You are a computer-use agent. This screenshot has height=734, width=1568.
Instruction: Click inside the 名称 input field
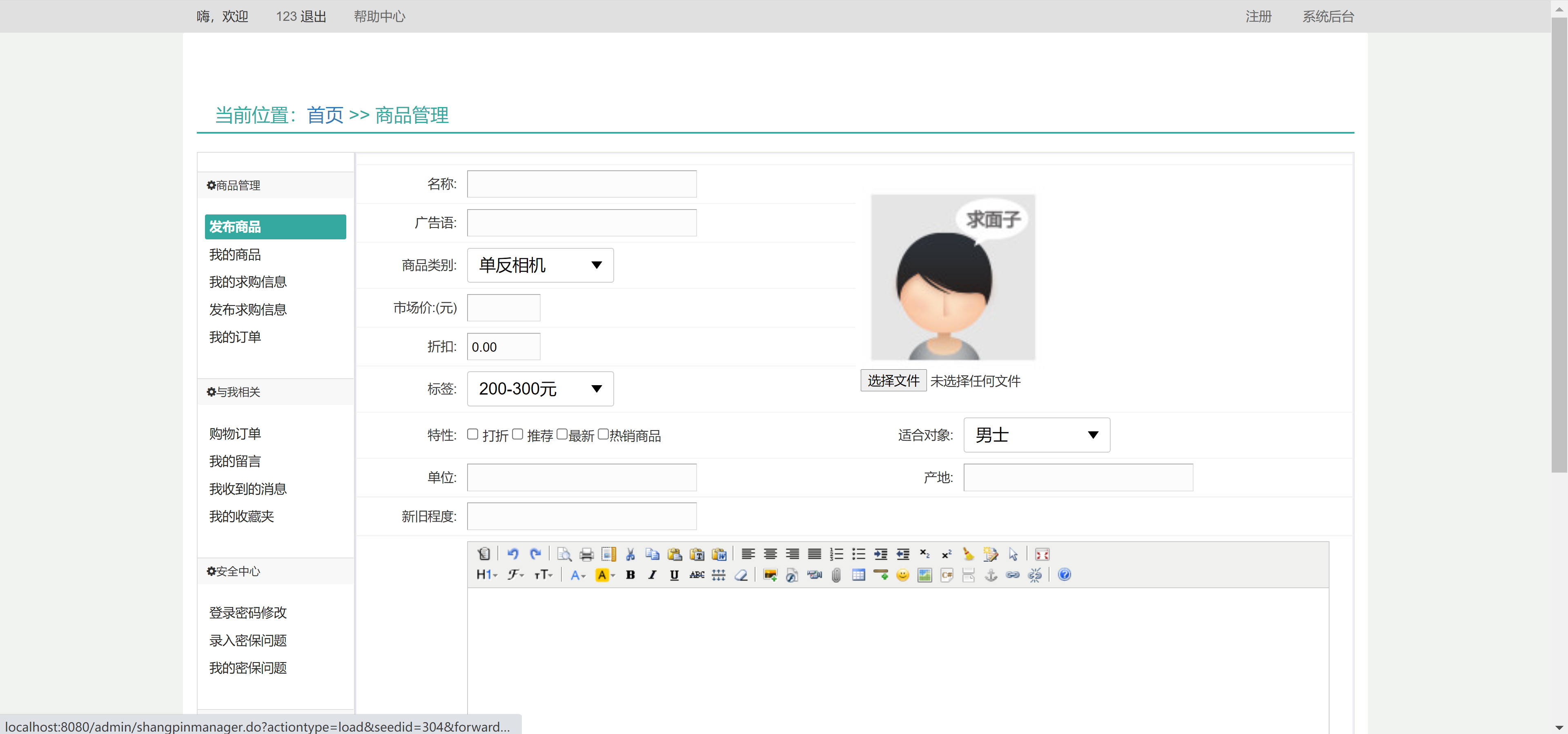[581, 184]
